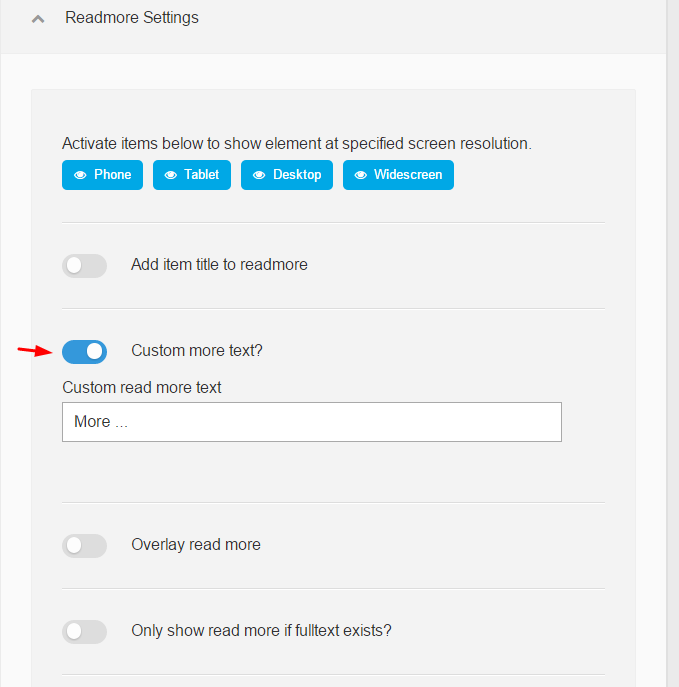Click the Readmore Settings header title
Viewport: 679px width, 687px height.
point(131,18)
